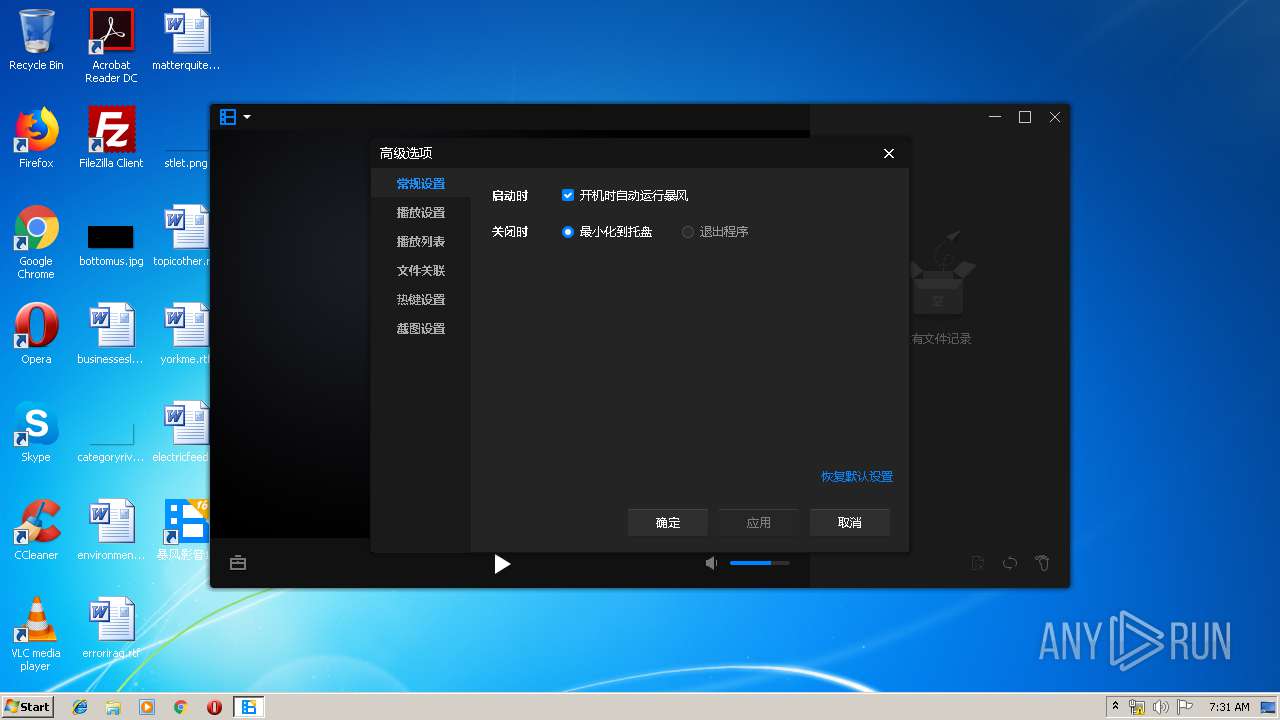Open the main menu icon of the player
Image resolution: width=1280 pixels, height=720 pixels.
tap(228, 117)
